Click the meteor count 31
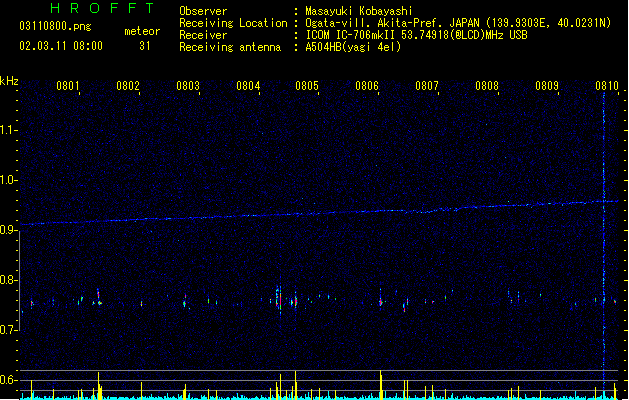Image resolution: width=629 pixels, height=400 pixels. (145, 46)
